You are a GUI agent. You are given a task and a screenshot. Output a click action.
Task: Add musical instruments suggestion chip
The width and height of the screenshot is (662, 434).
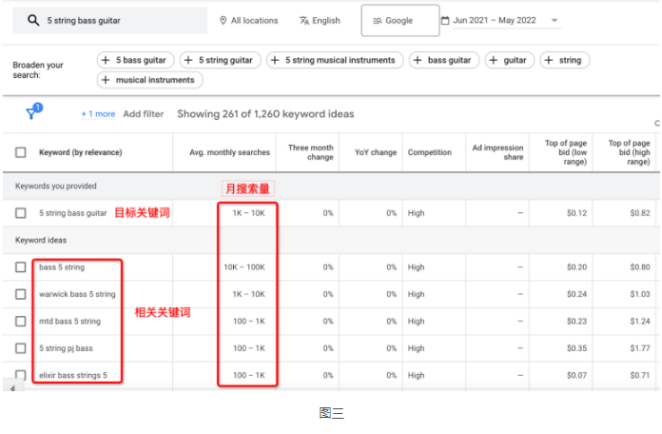150,80
